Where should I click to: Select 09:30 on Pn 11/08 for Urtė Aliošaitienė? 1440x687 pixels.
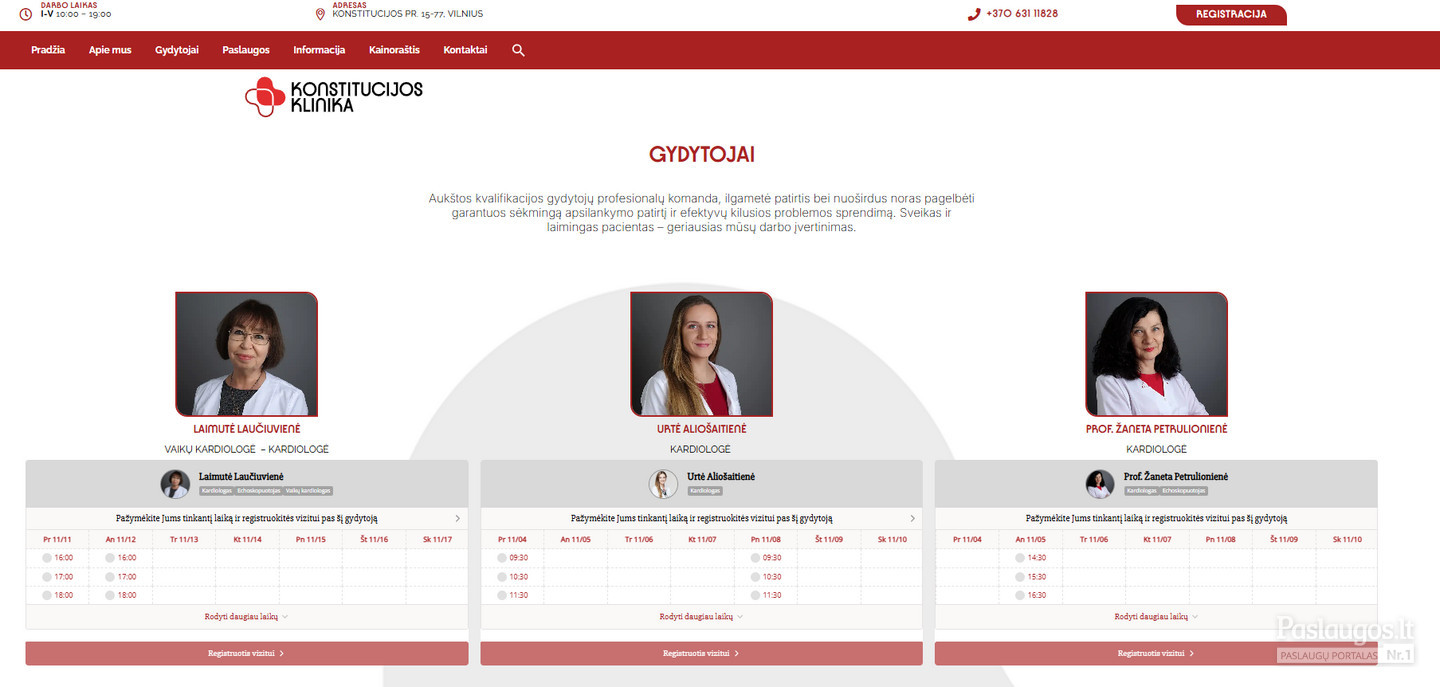[x=766, y=558]
